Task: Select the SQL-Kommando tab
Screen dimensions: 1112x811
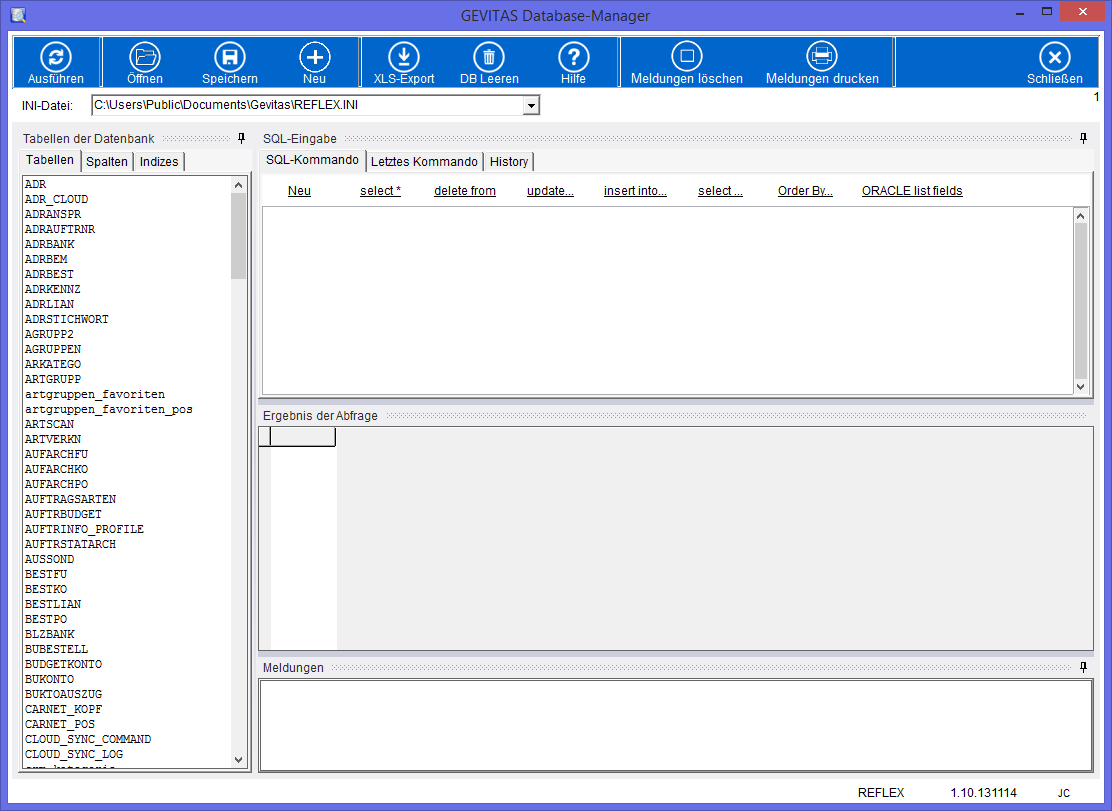Action: coord(312,160)
